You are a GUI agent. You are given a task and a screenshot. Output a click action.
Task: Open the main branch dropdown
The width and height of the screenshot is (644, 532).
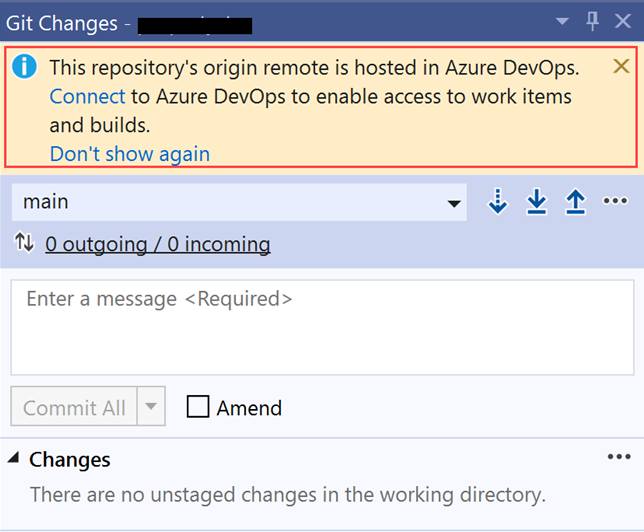click(x=239, y=202)
